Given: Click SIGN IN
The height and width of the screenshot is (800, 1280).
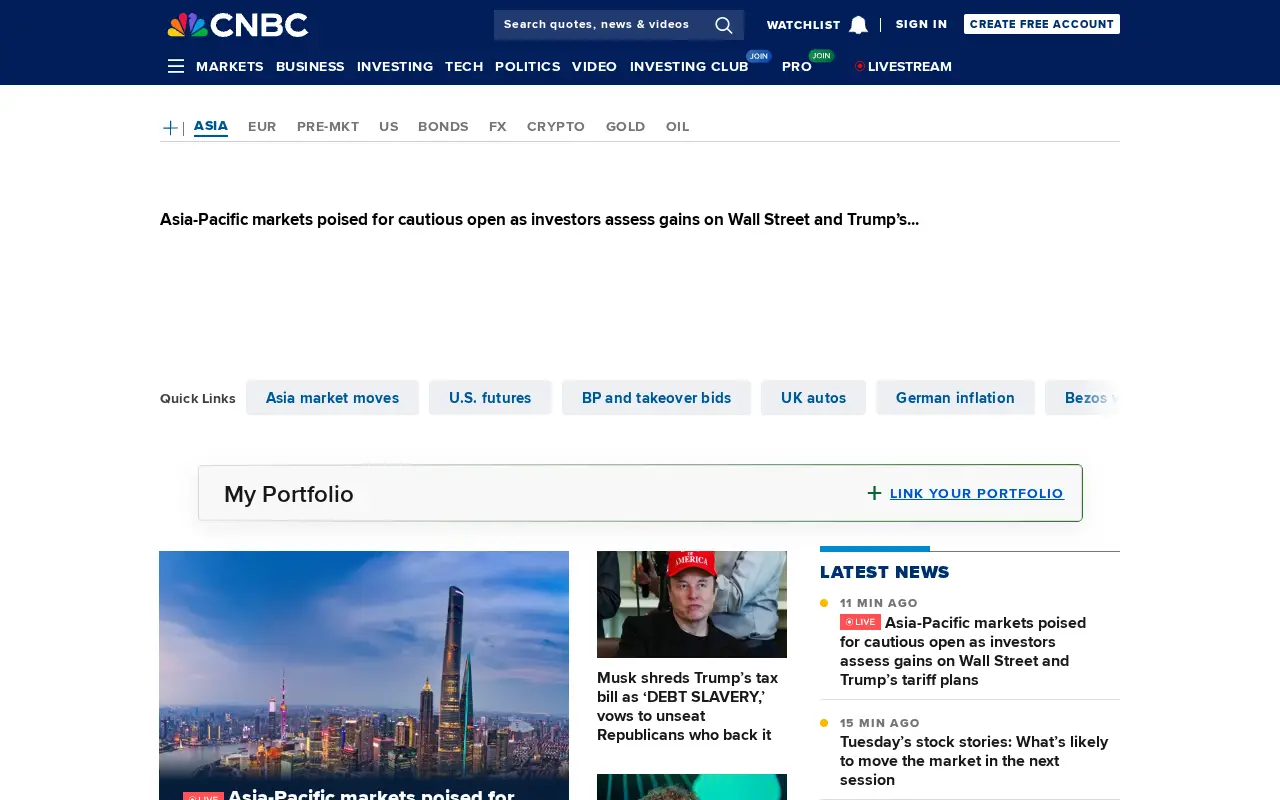Looking at the screenshot, I should pyautogui.click(x=921, y=24).
